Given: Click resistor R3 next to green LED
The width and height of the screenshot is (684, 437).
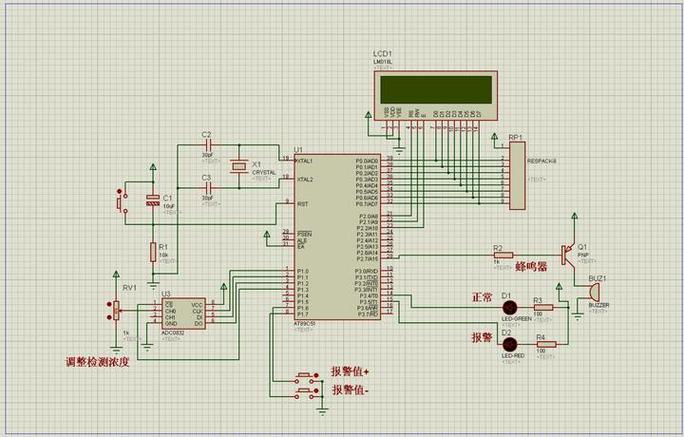Looking at the screenshot, I should [544, 307].
